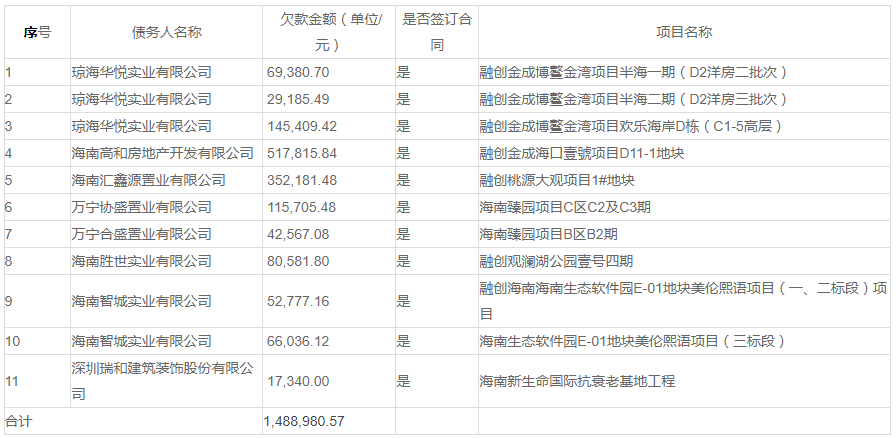Click row number 10 cell
Image resolution: width=896 pixels, height=438 pixels.
(37, 341)
